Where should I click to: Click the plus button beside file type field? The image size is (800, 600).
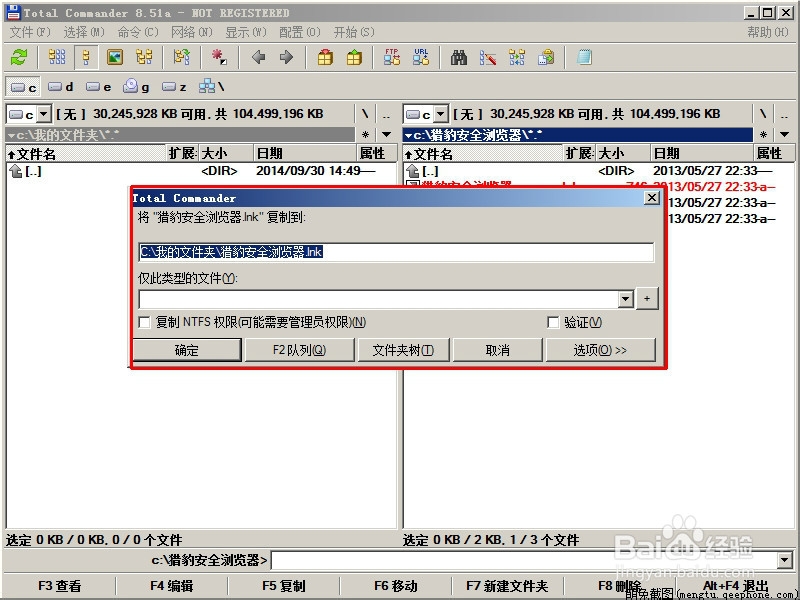647,299
